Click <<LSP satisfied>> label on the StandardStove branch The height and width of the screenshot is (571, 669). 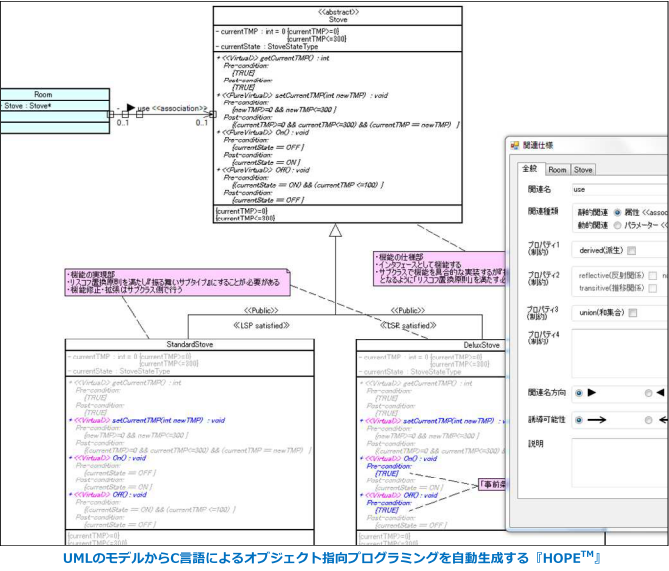pyautogui.click(x=262, y=326)
